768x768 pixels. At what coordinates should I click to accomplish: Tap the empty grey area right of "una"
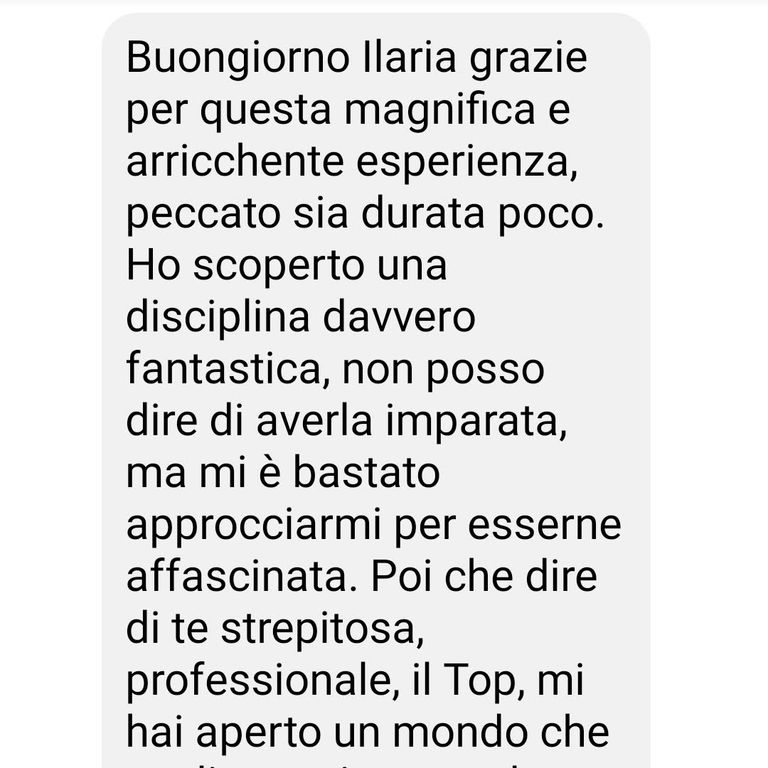[544, 267]
